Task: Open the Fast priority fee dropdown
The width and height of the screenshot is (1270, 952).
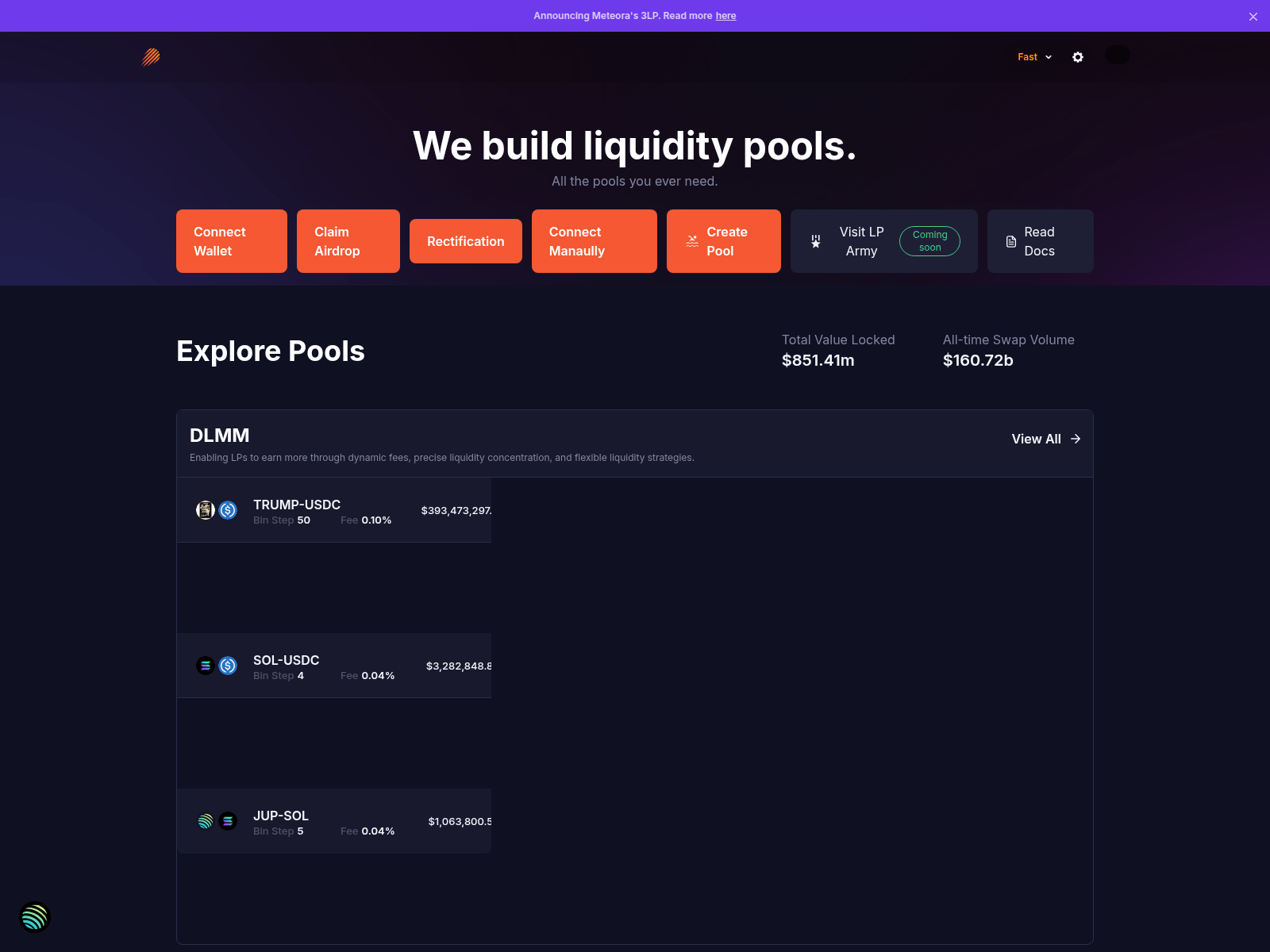Action: (x=1035, y=57)
